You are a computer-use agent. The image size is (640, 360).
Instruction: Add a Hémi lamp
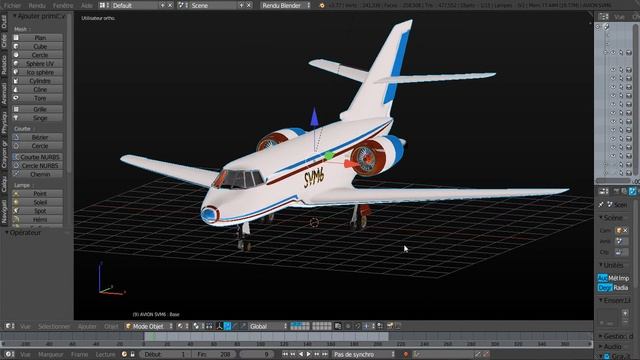tap(38, 220)
